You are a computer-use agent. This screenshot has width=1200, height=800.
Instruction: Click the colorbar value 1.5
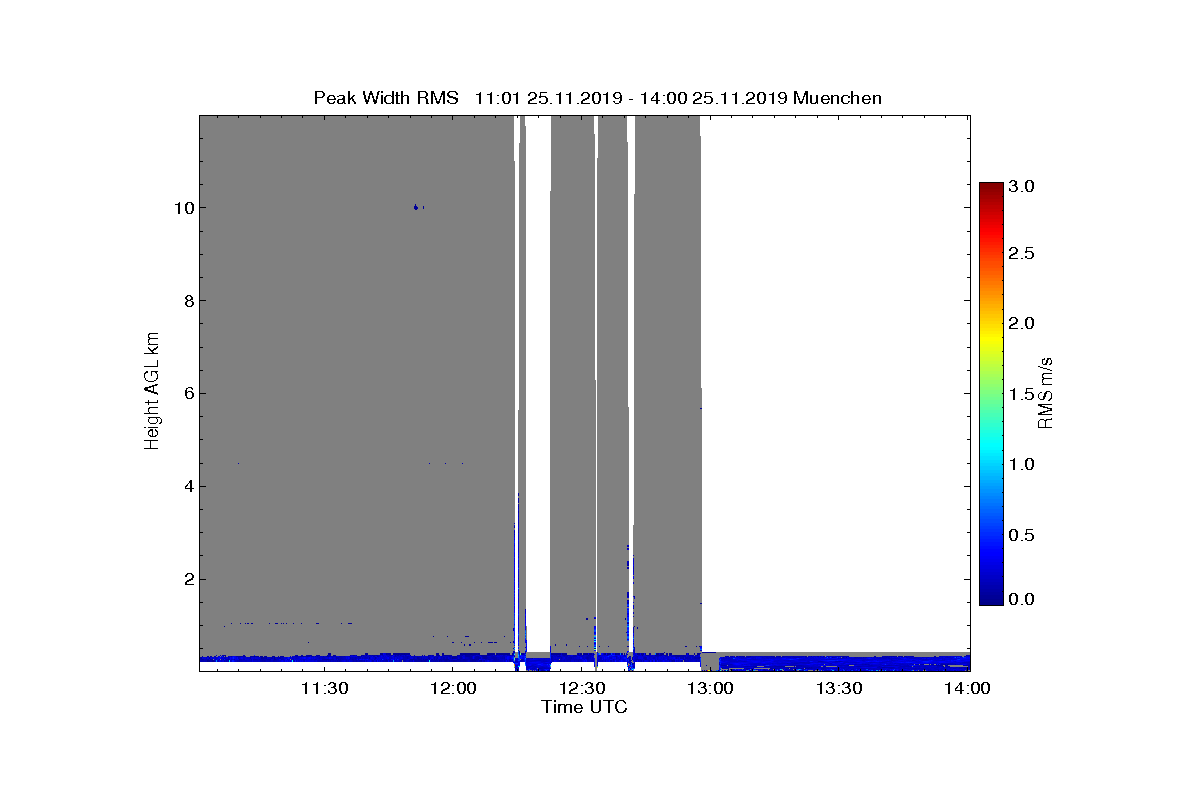(1021, 394)
